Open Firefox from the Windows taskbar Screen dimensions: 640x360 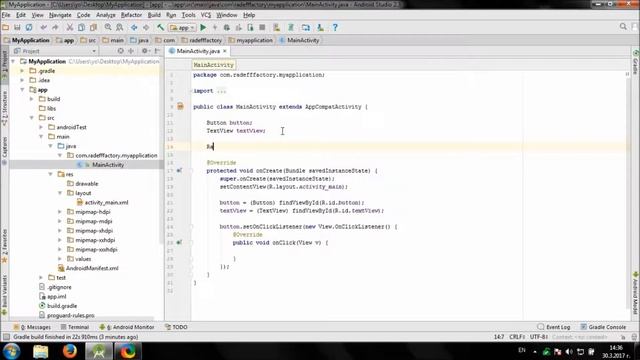[x=69, y=351]
